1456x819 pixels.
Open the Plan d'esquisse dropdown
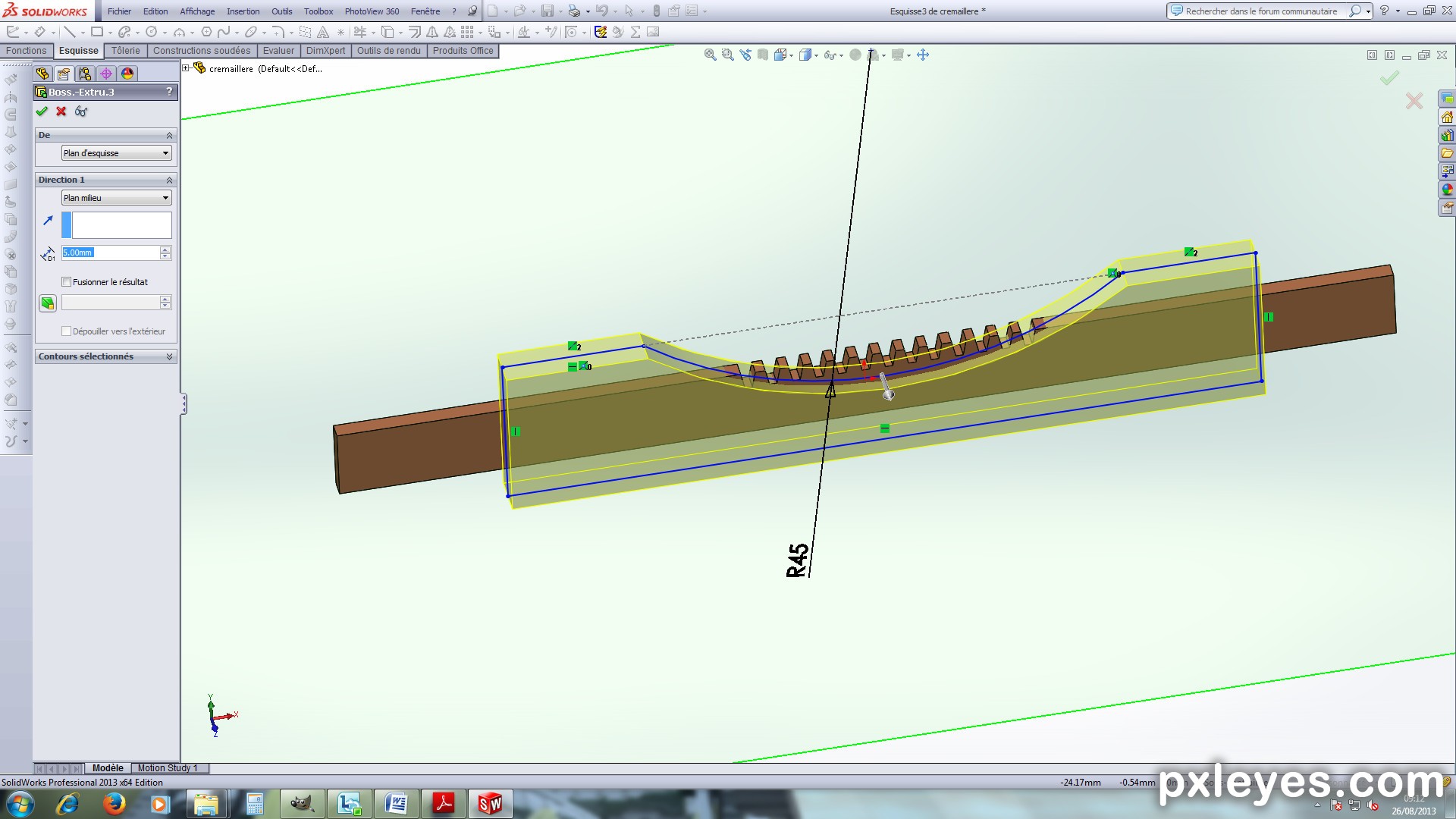click(117, 153)
